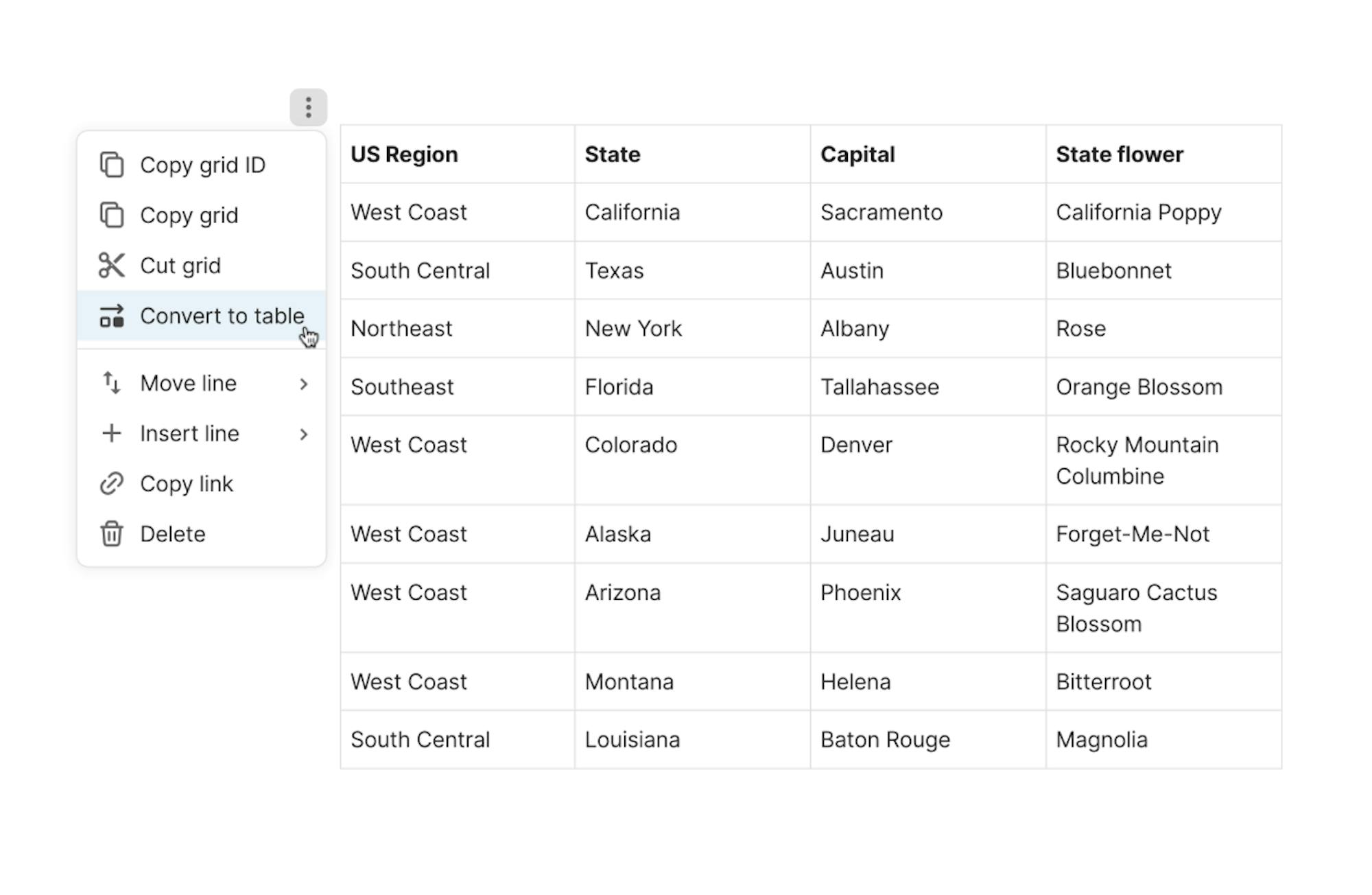Click the chain link Copy link icon
Image resolution: width=1372 pixels, height=895 pixels.
click(x=112, y=484)
